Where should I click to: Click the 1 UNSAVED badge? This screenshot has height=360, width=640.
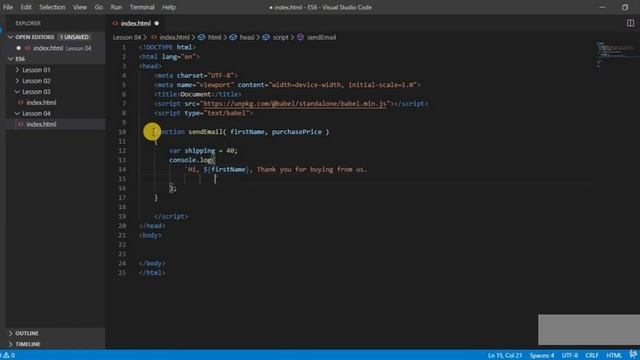click(74, 37)
